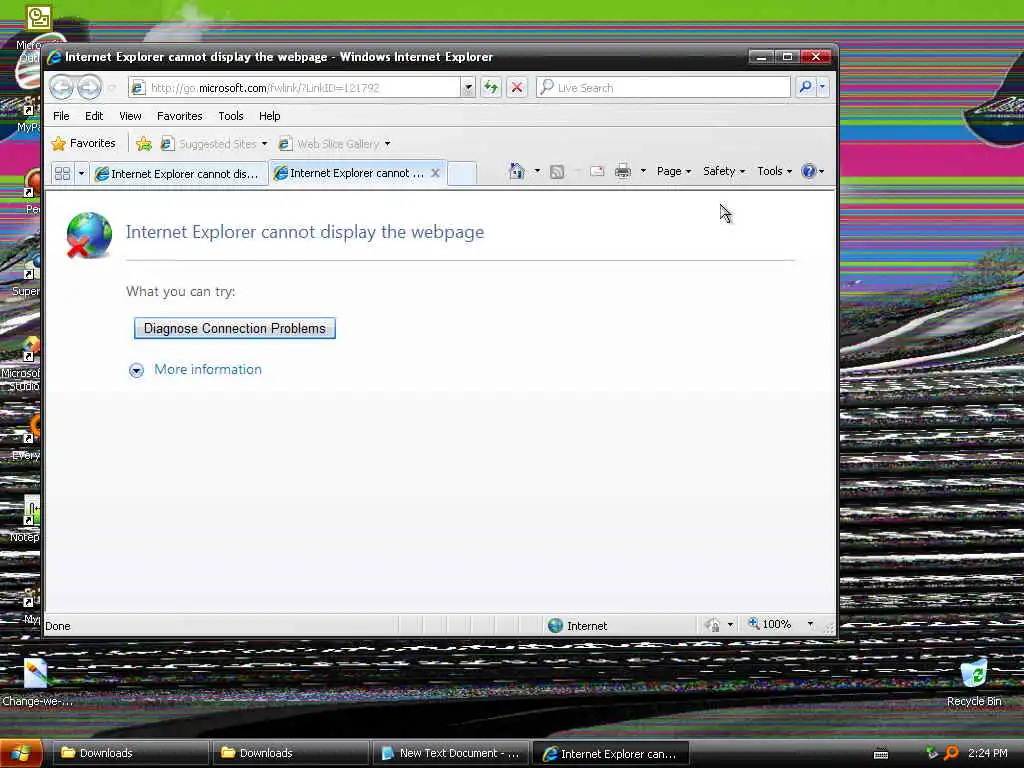The height and width of the screenshot is (768, 1024).
Task: Open the Tools menu in menu bar
Action: tap(231, 116)
